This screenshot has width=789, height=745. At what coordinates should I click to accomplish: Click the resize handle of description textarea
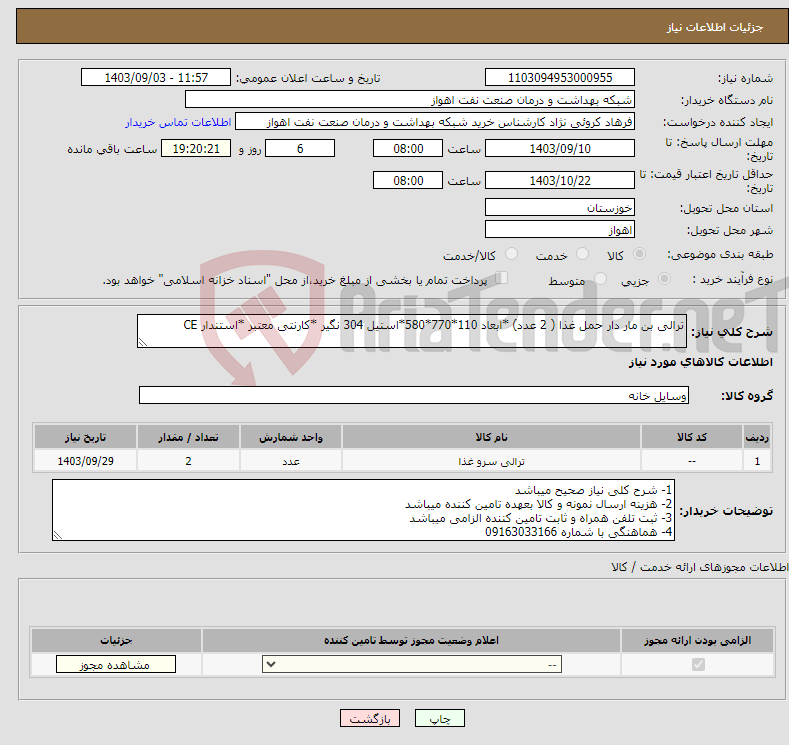(143, 343)
